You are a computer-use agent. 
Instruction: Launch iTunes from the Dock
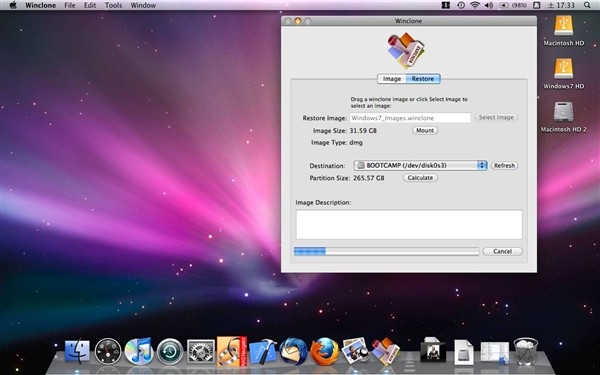coord(139,351)
